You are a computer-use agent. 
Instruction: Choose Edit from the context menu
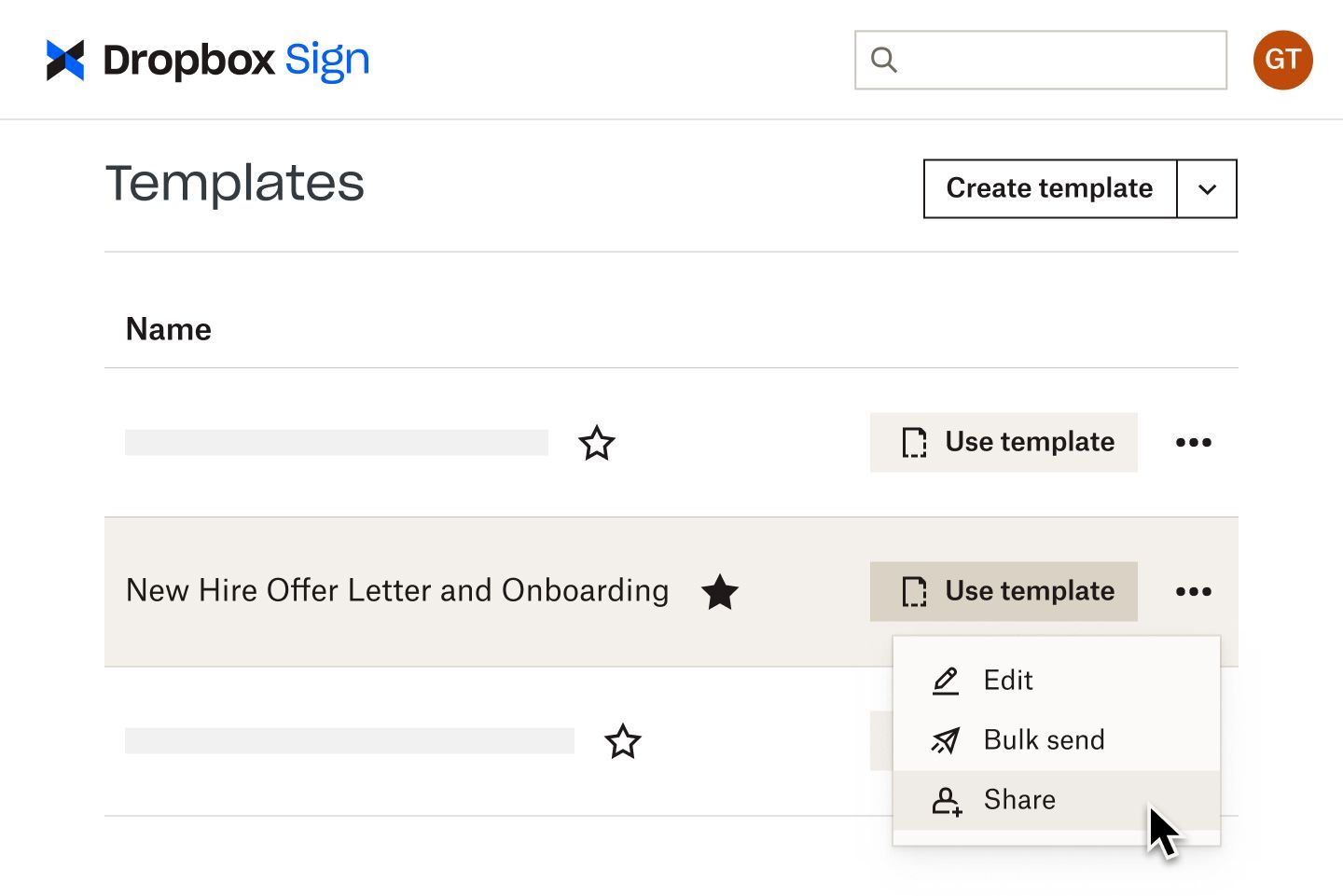click(x=1007, y=681)
